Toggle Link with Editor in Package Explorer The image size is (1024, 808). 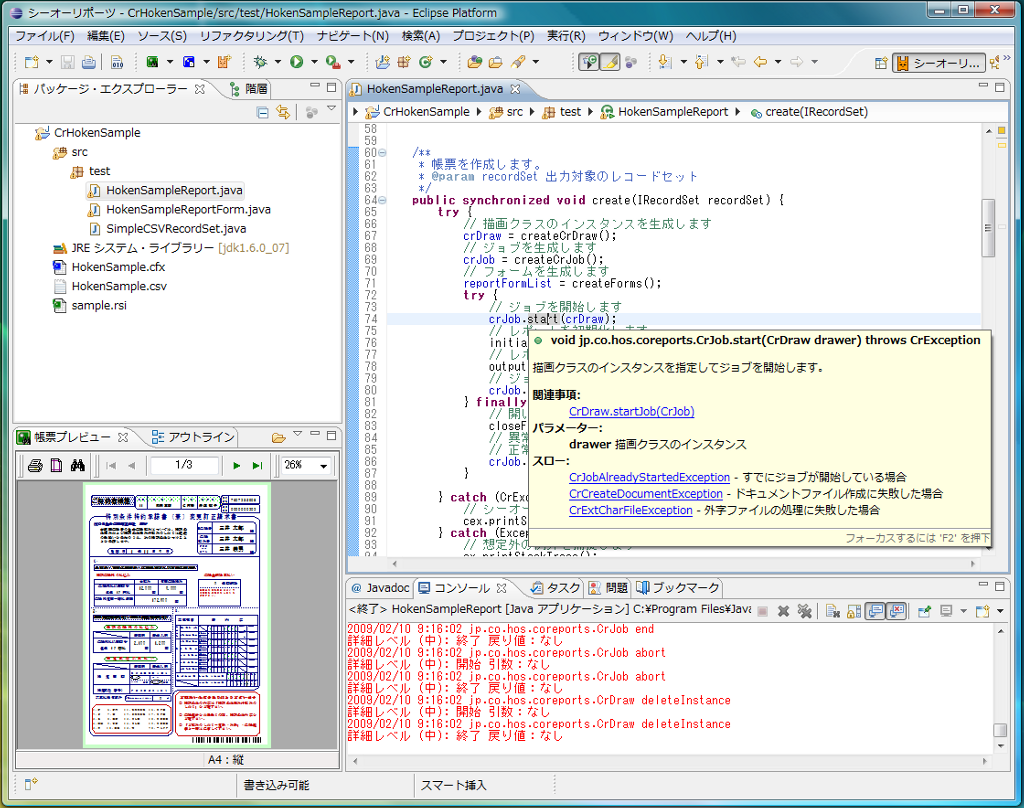[x=283, y=112]
